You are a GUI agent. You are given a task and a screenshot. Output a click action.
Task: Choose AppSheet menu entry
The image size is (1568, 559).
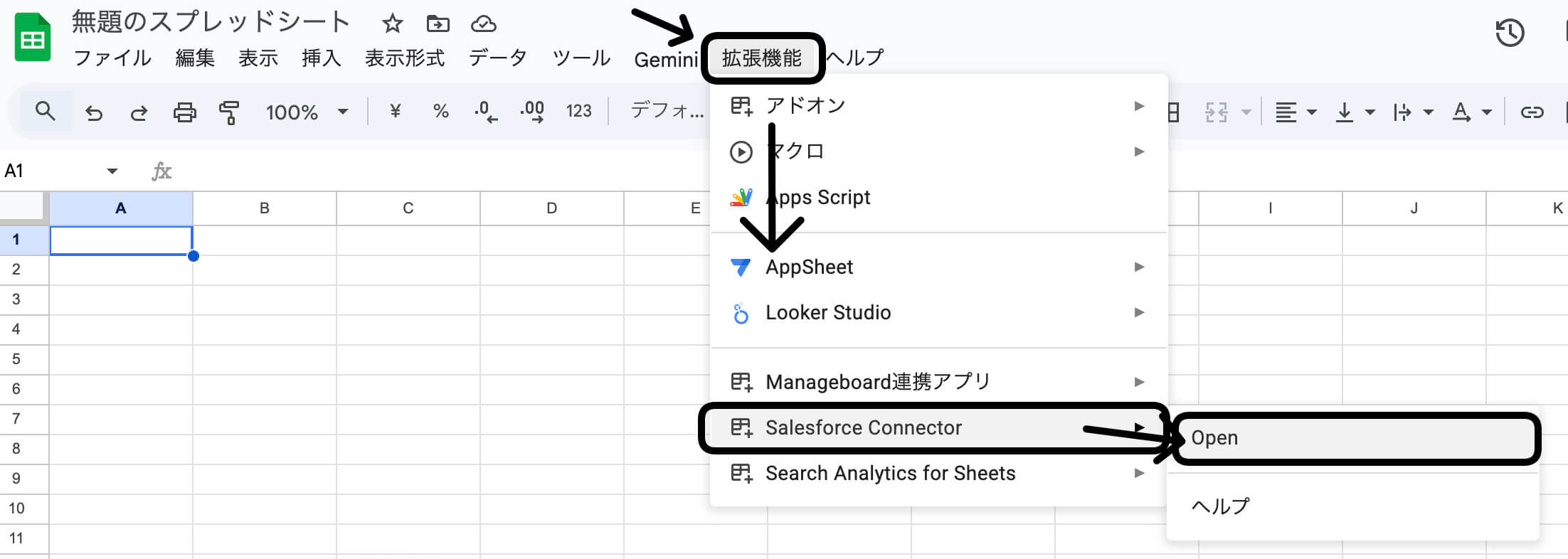(x=939, y=267)
